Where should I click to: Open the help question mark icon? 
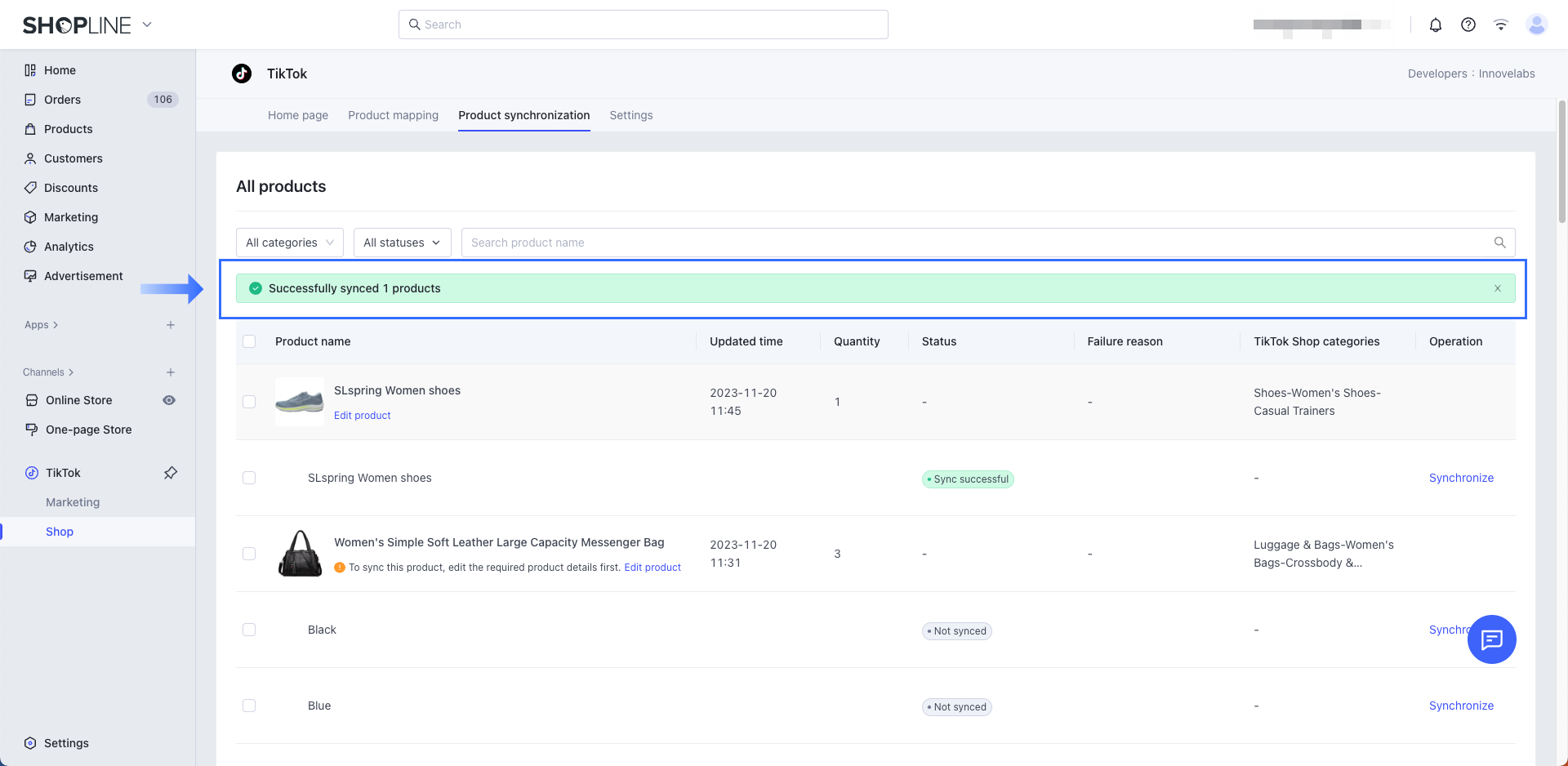[x=1468, y=24]
